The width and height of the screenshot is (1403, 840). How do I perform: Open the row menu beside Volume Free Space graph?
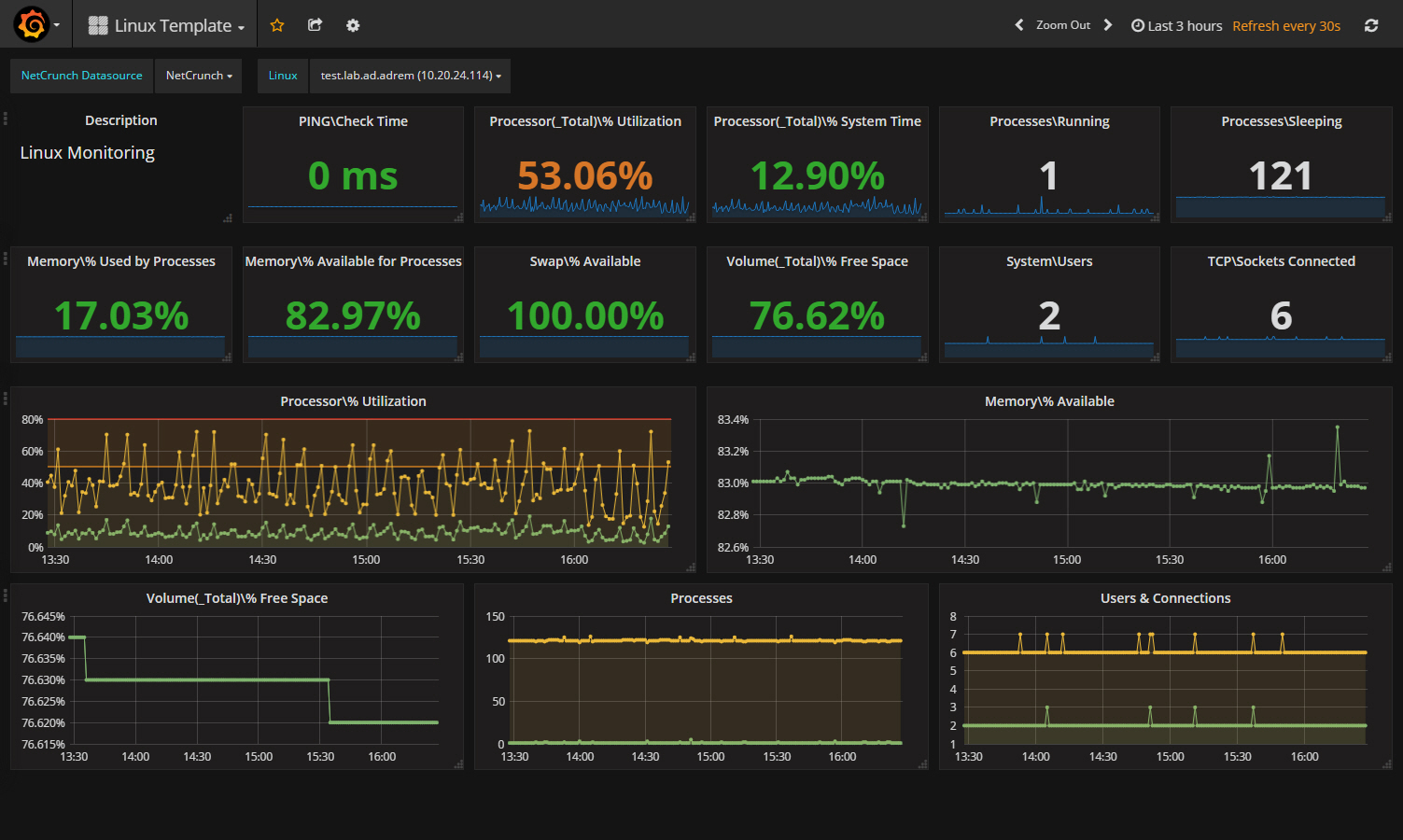click(6, 595)
